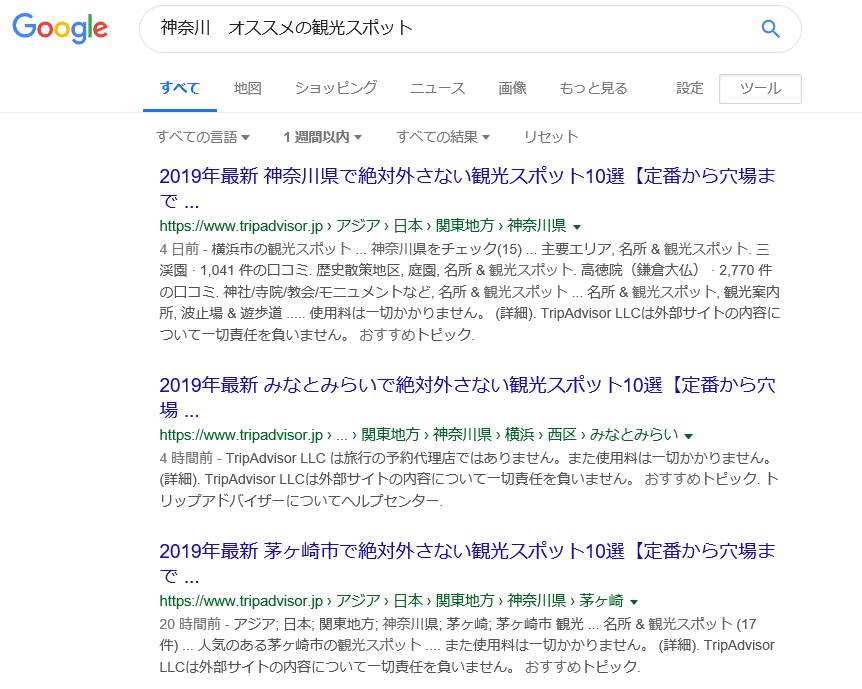
Task: Expand the すべての言語 dropdown
Action: pyautogui.click(x=203, y=136)
